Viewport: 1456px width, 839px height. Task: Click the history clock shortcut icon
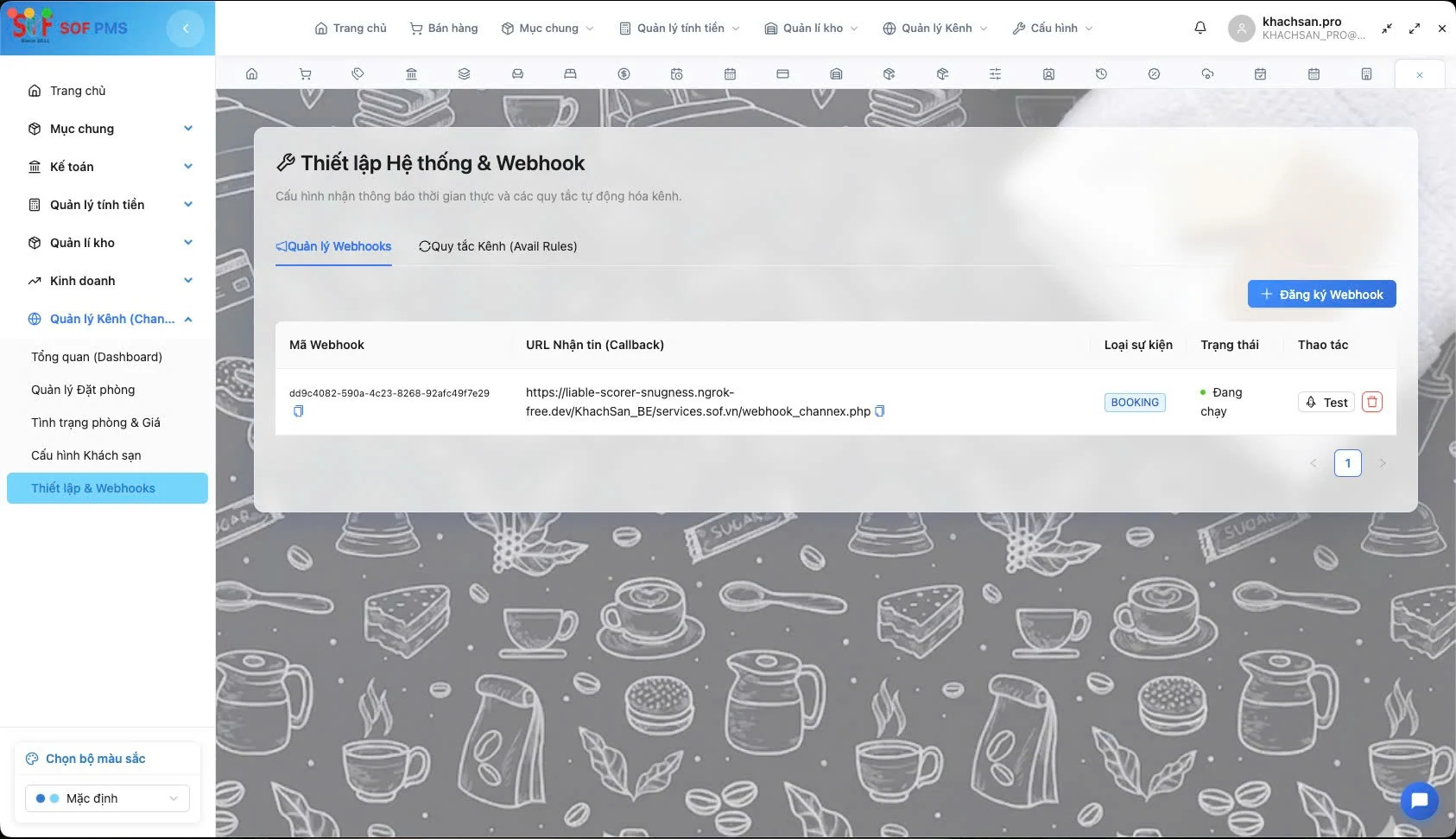click(1101, 74)
